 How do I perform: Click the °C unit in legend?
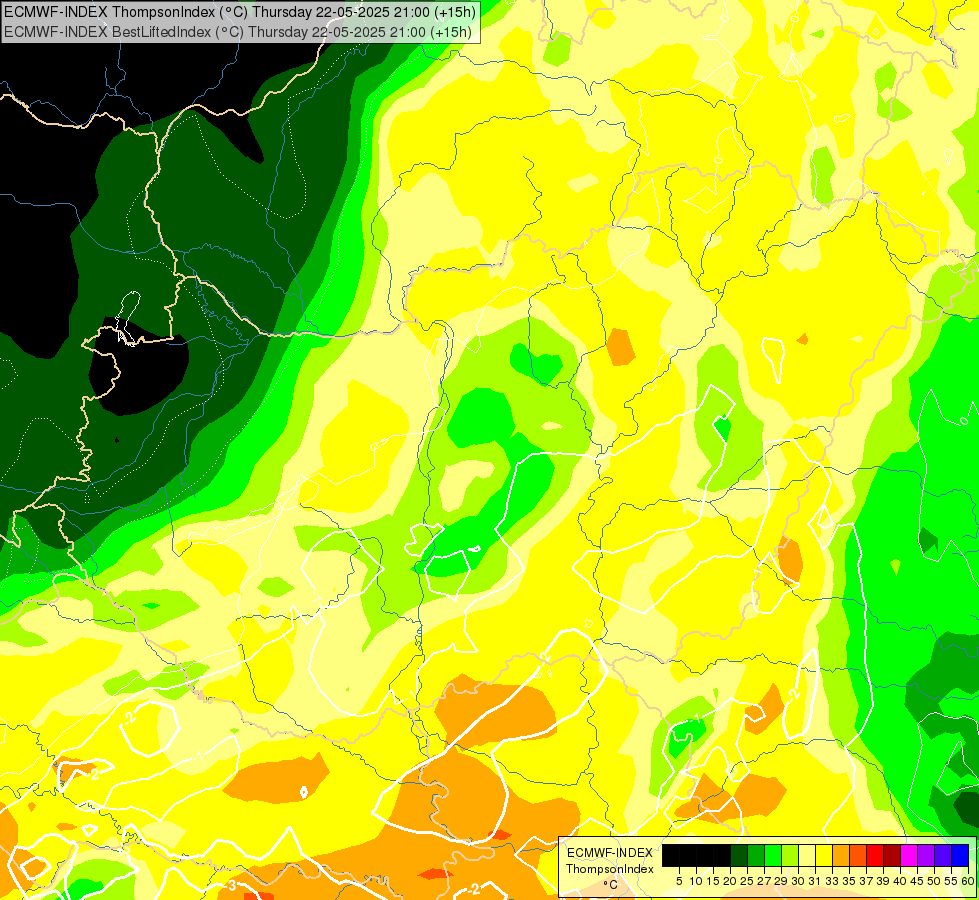611,885
